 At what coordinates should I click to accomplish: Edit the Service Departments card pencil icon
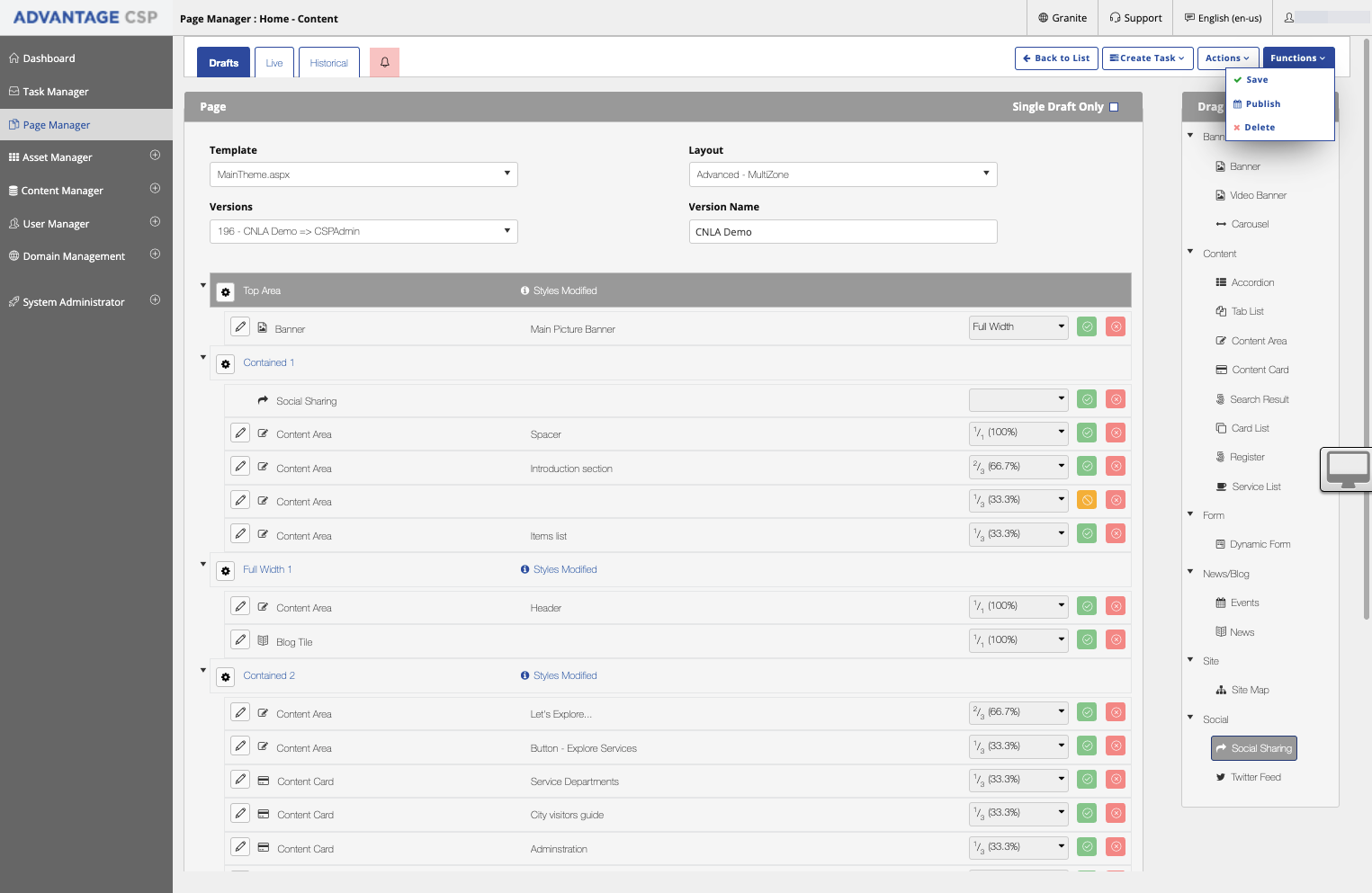[x=240, y=780]
